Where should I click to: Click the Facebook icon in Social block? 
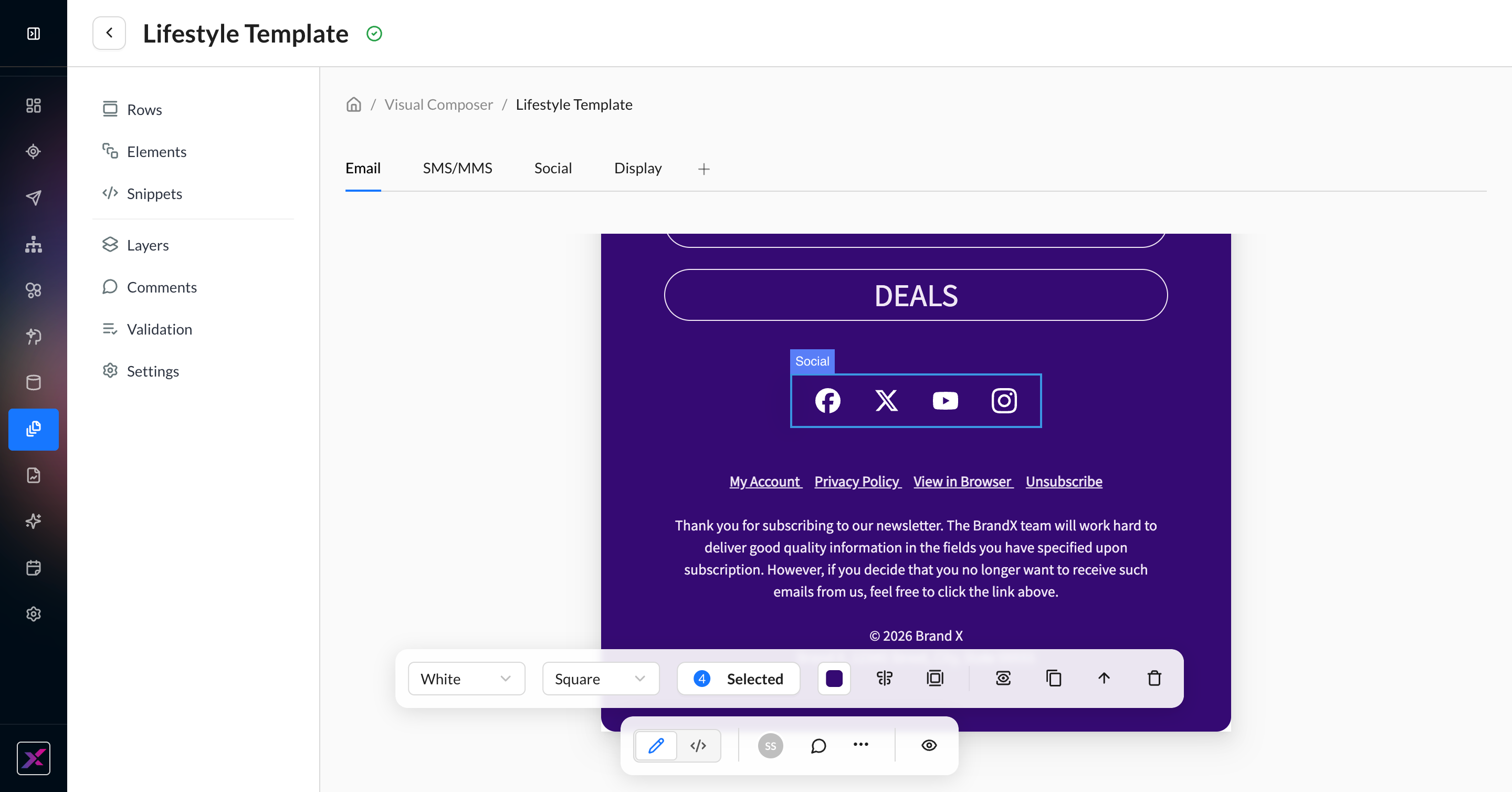point(827,401)
